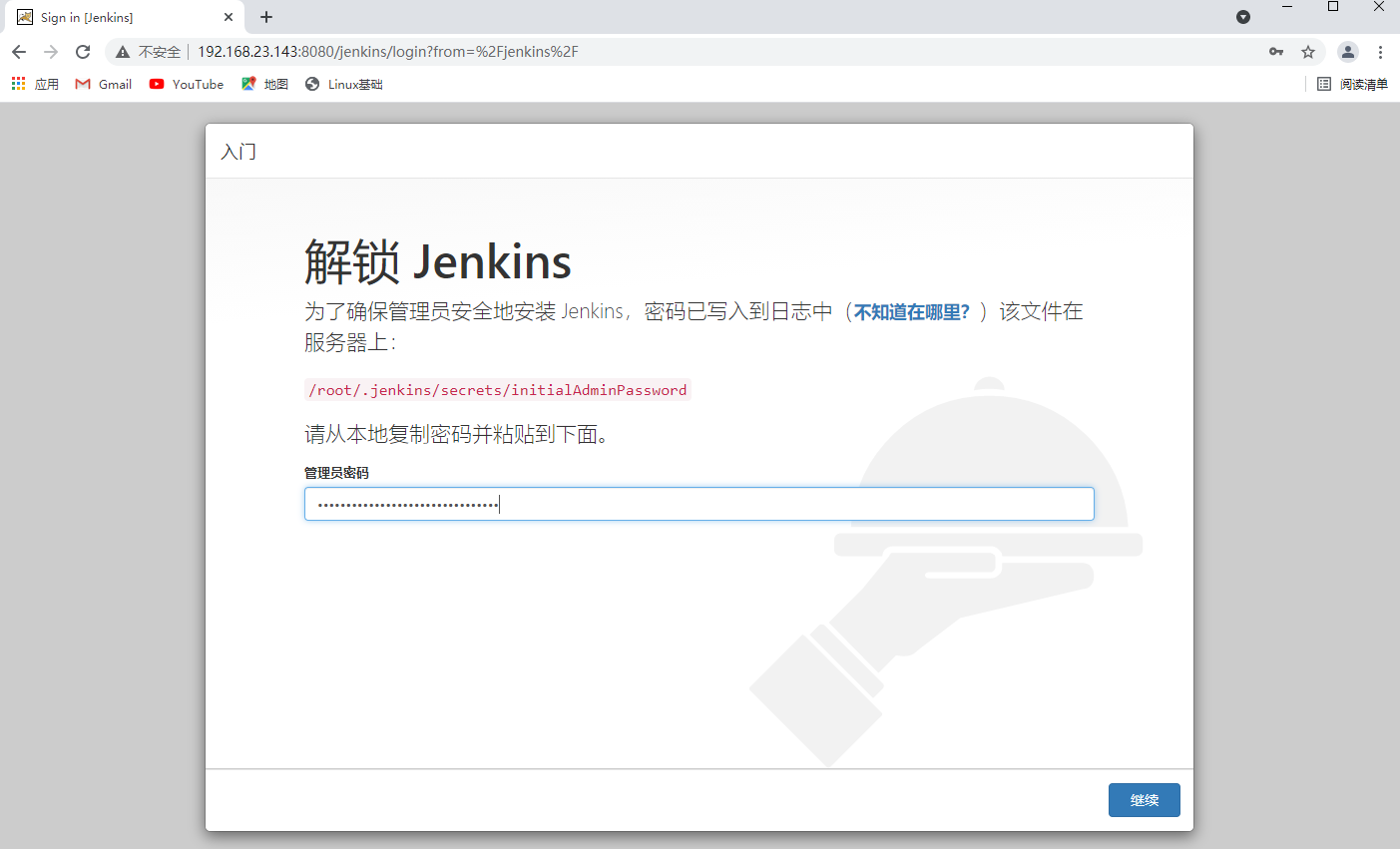
Task: Minimize the Chrome window
Action: click(1287, 7)
